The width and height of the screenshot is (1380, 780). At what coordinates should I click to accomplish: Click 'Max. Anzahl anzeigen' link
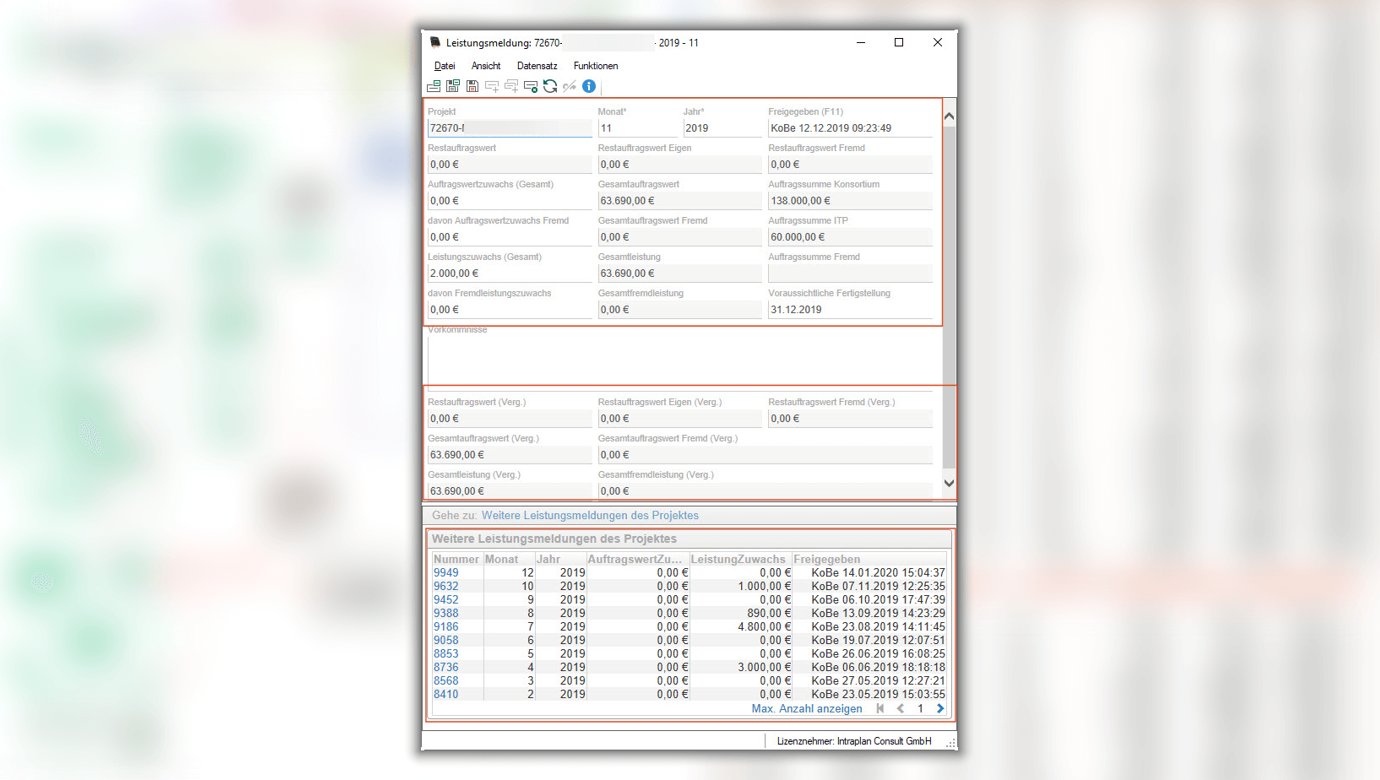tap(806, 709)
